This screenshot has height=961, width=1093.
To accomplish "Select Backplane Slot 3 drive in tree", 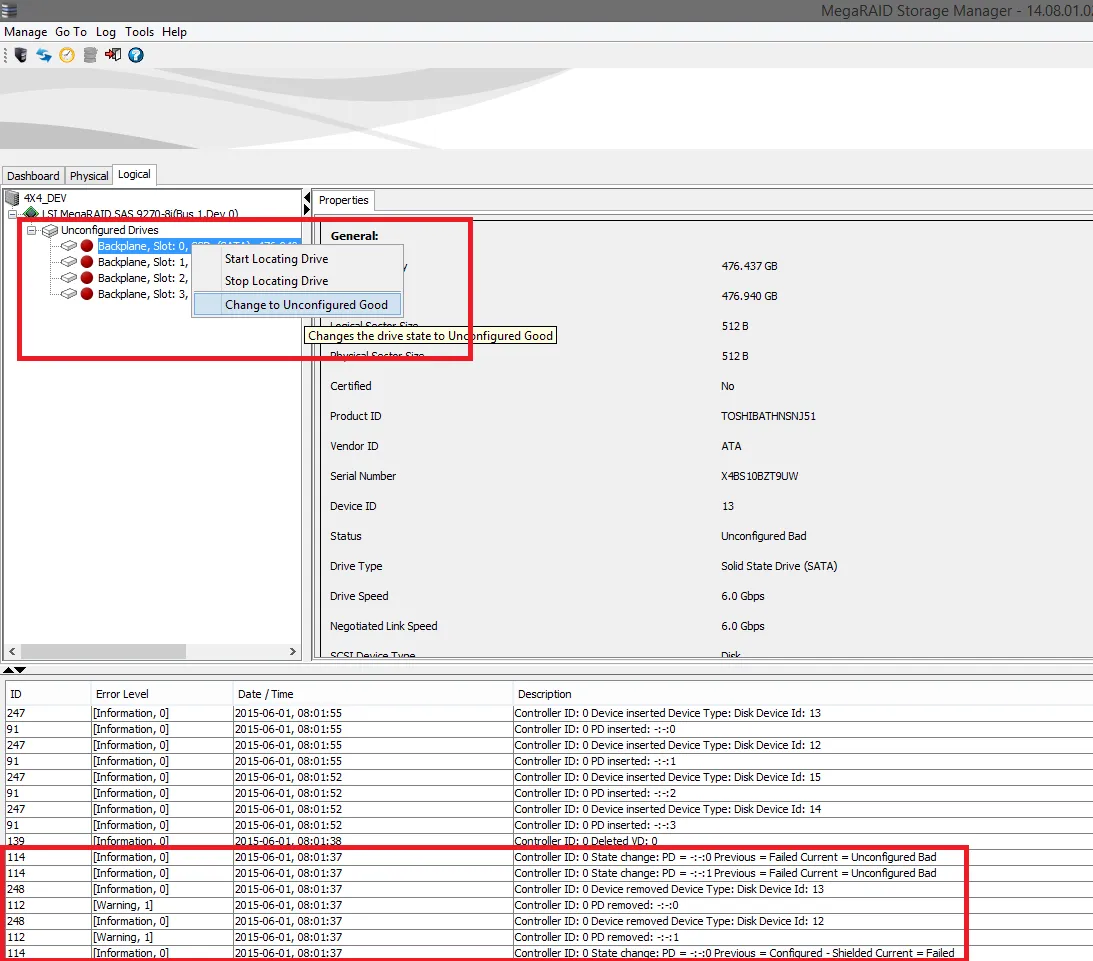I will (x=142, y=294).
